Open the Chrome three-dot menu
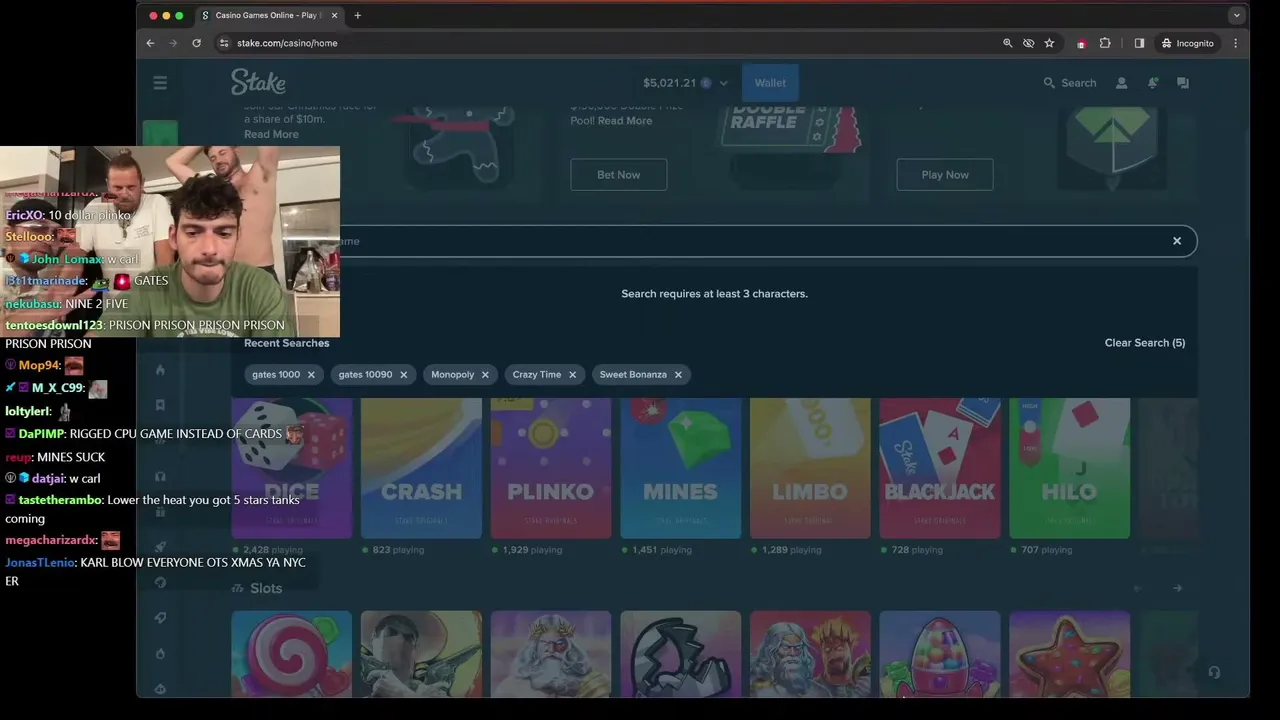 [1236, 43]
